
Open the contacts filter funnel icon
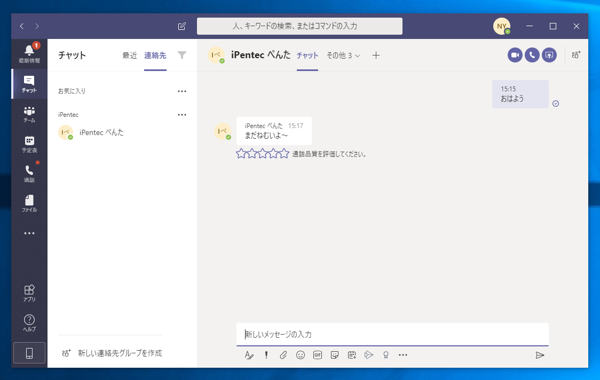(x=182, y=55)
